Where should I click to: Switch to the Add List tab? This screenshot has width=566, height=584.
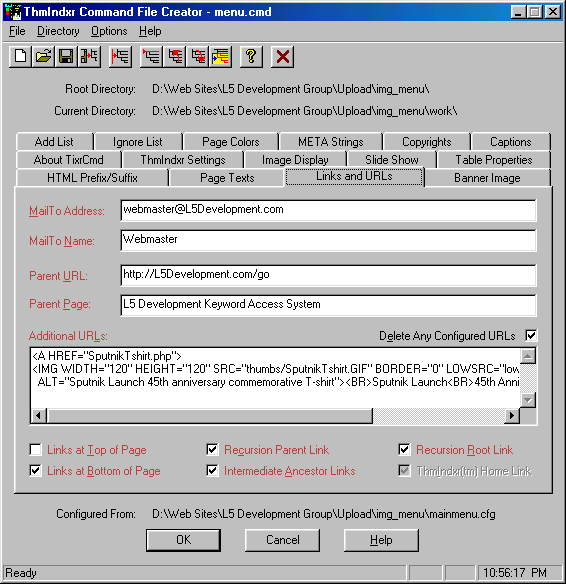click(54, 142)
